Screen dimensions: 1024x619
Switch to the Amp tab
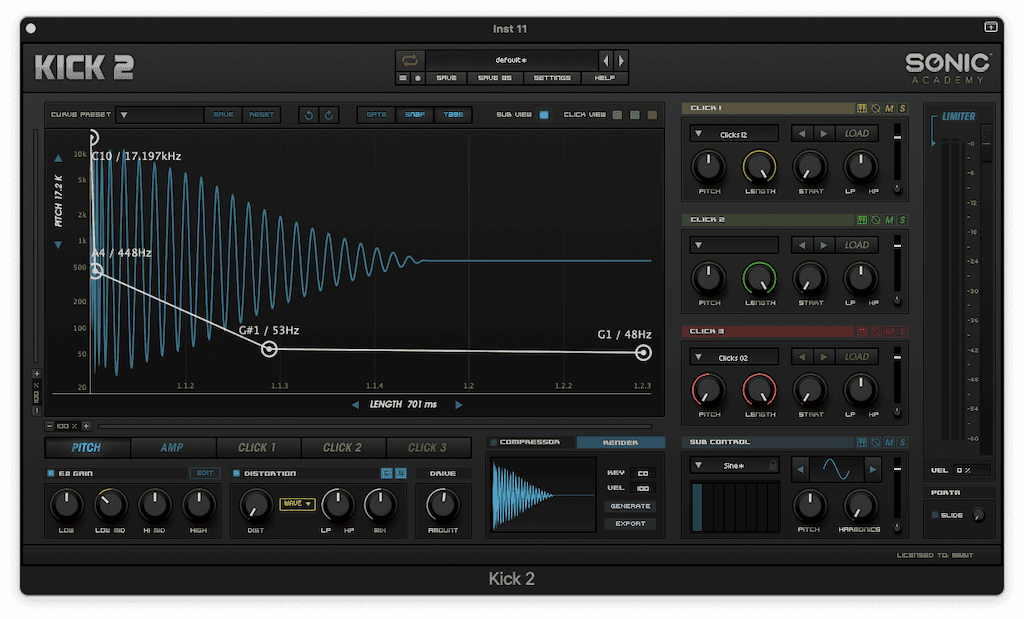pos(172,448)
